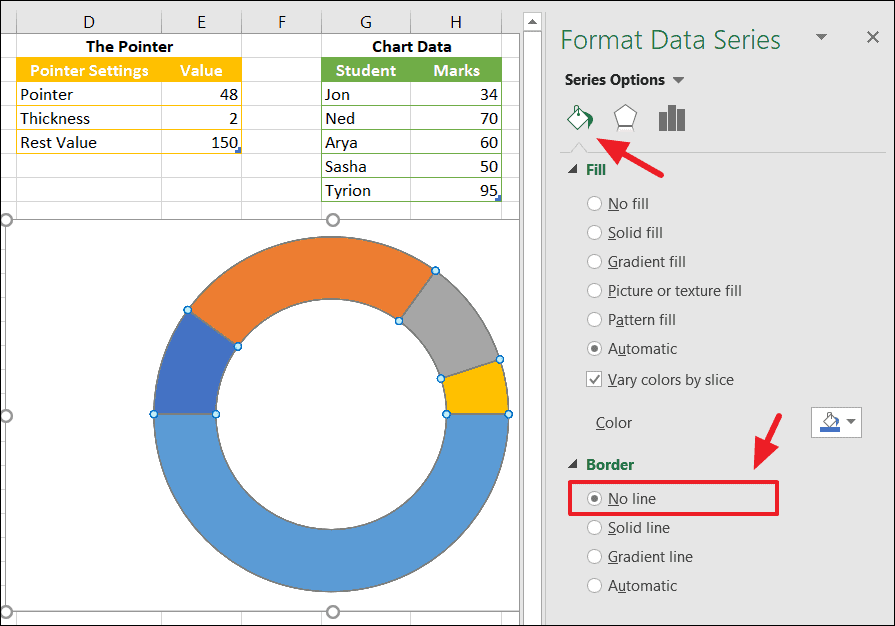Open the Effects pentagon icon
895x626 pixels.
click(x=625, y=117)
